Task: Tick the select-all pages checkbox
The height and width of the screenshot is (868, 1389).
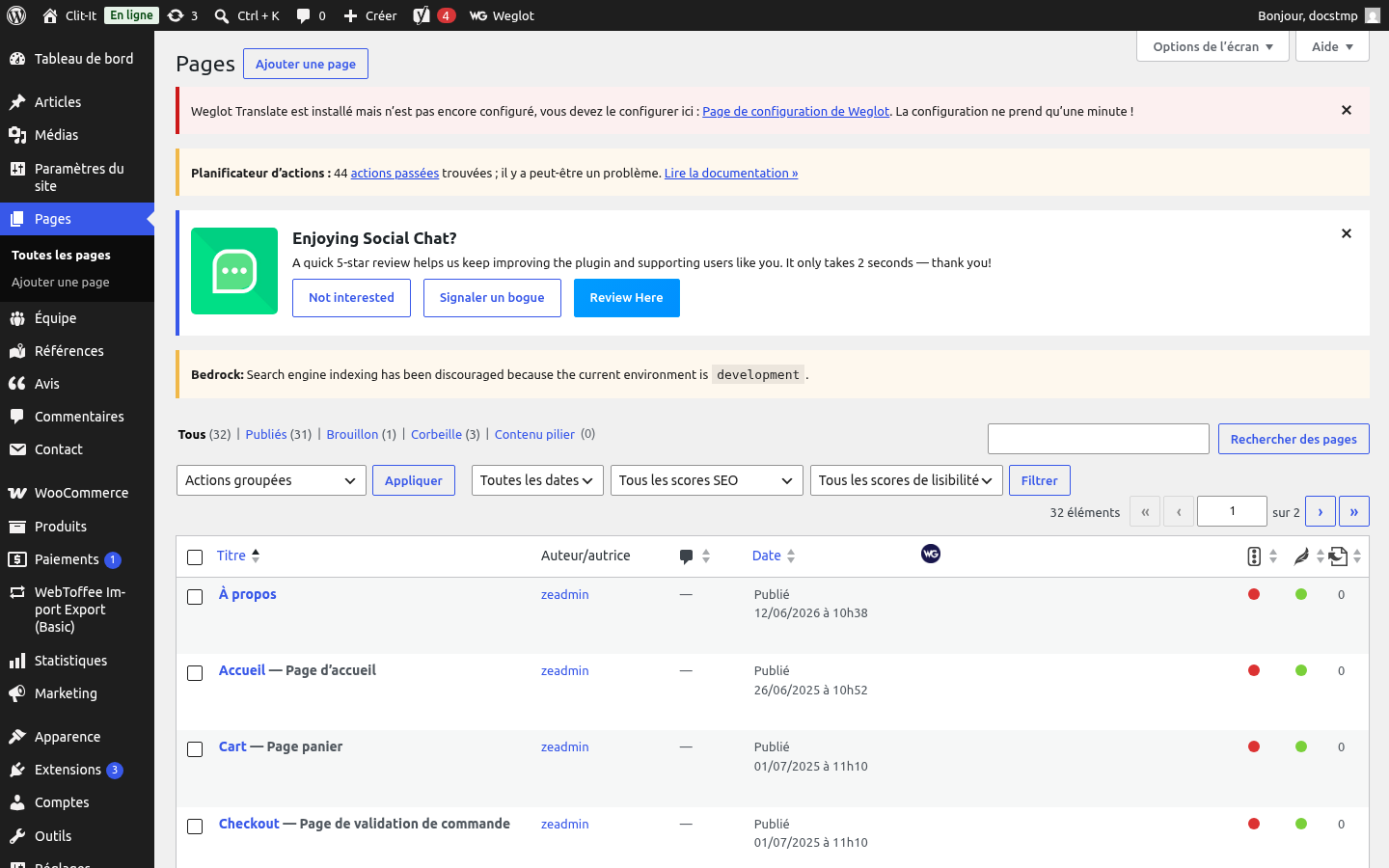Action: pos(195,557)
